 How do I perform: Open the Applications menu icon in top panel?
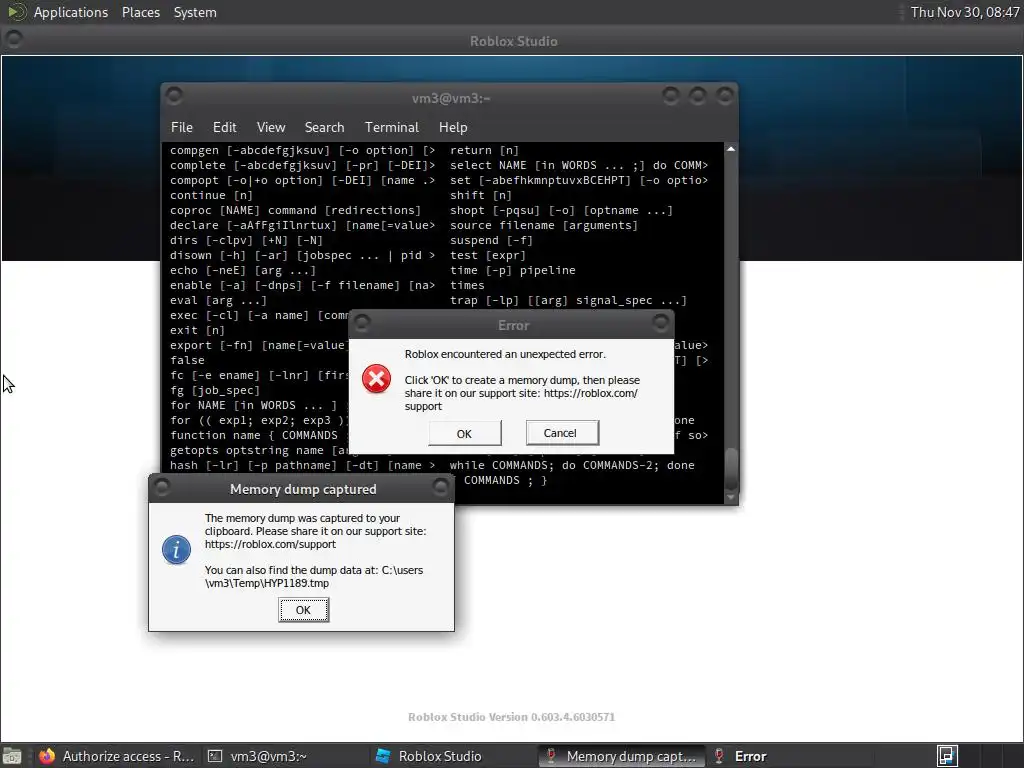tap(17, 12)
